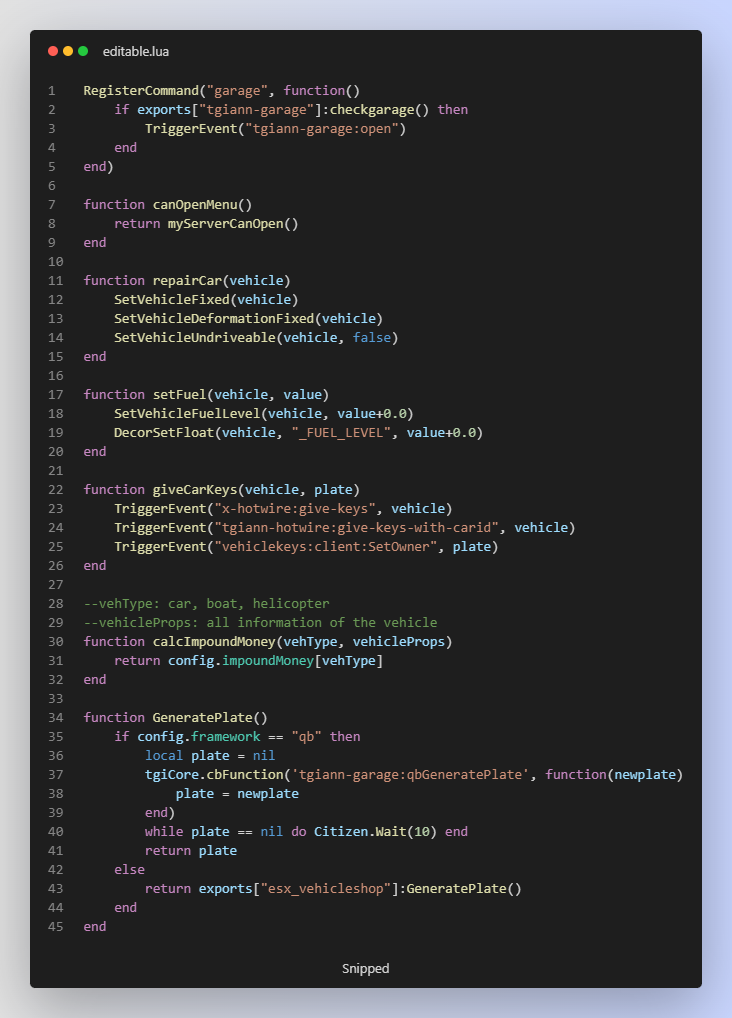
Task: Click myServerCanOpen() on line 8
Action: coord(233,223)
